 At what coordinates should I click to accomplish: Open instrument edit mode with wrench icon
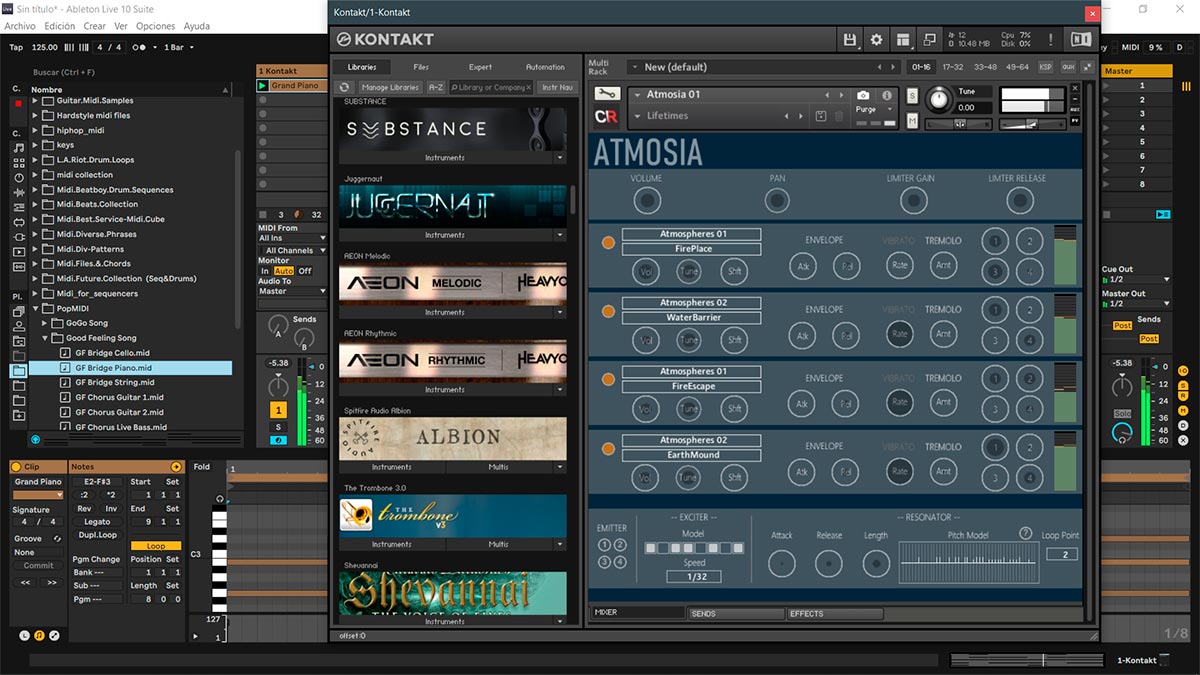point(606,94)
